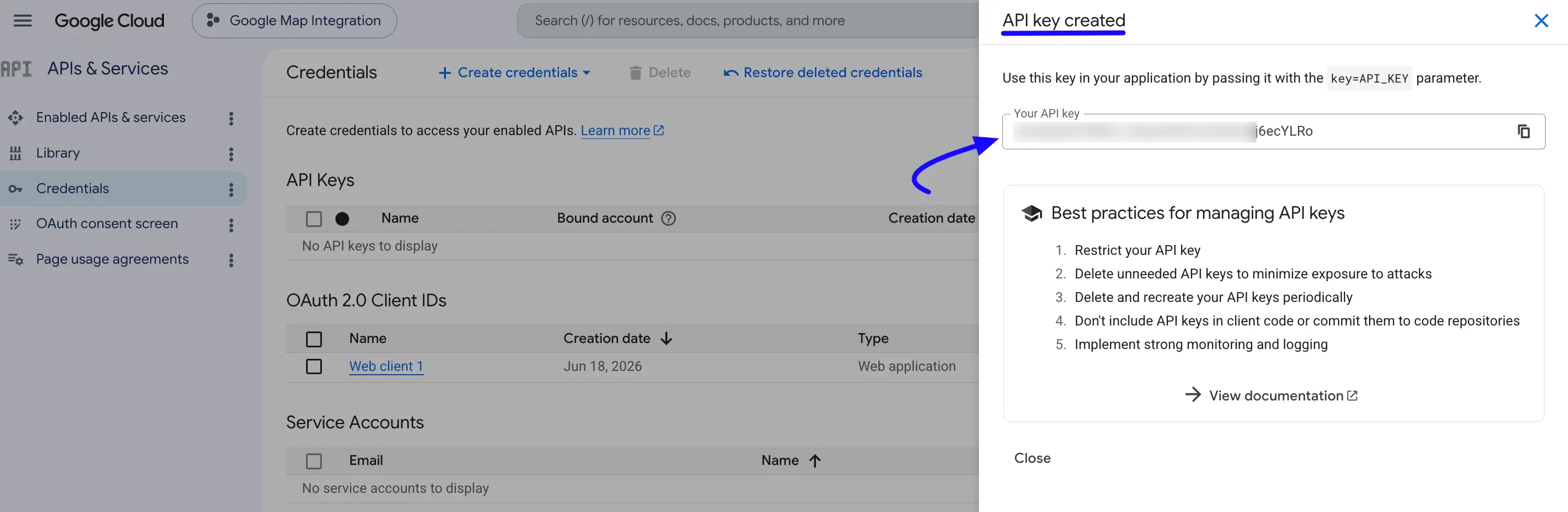Open View documentation link
Image resolution: width=1568 pixels, height=512 pixels.
coord(1283,395)
